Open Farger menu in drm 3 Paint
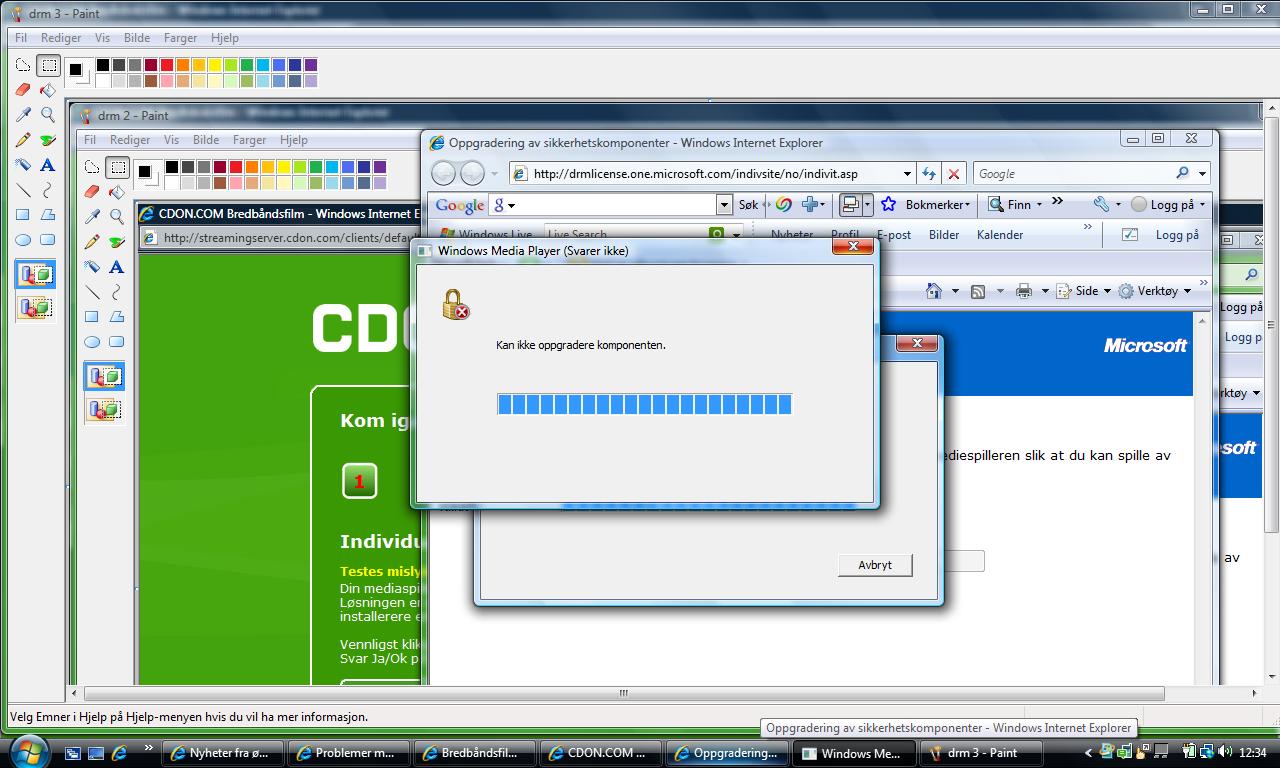The image size is (1280, 768). tap(181, 38)
